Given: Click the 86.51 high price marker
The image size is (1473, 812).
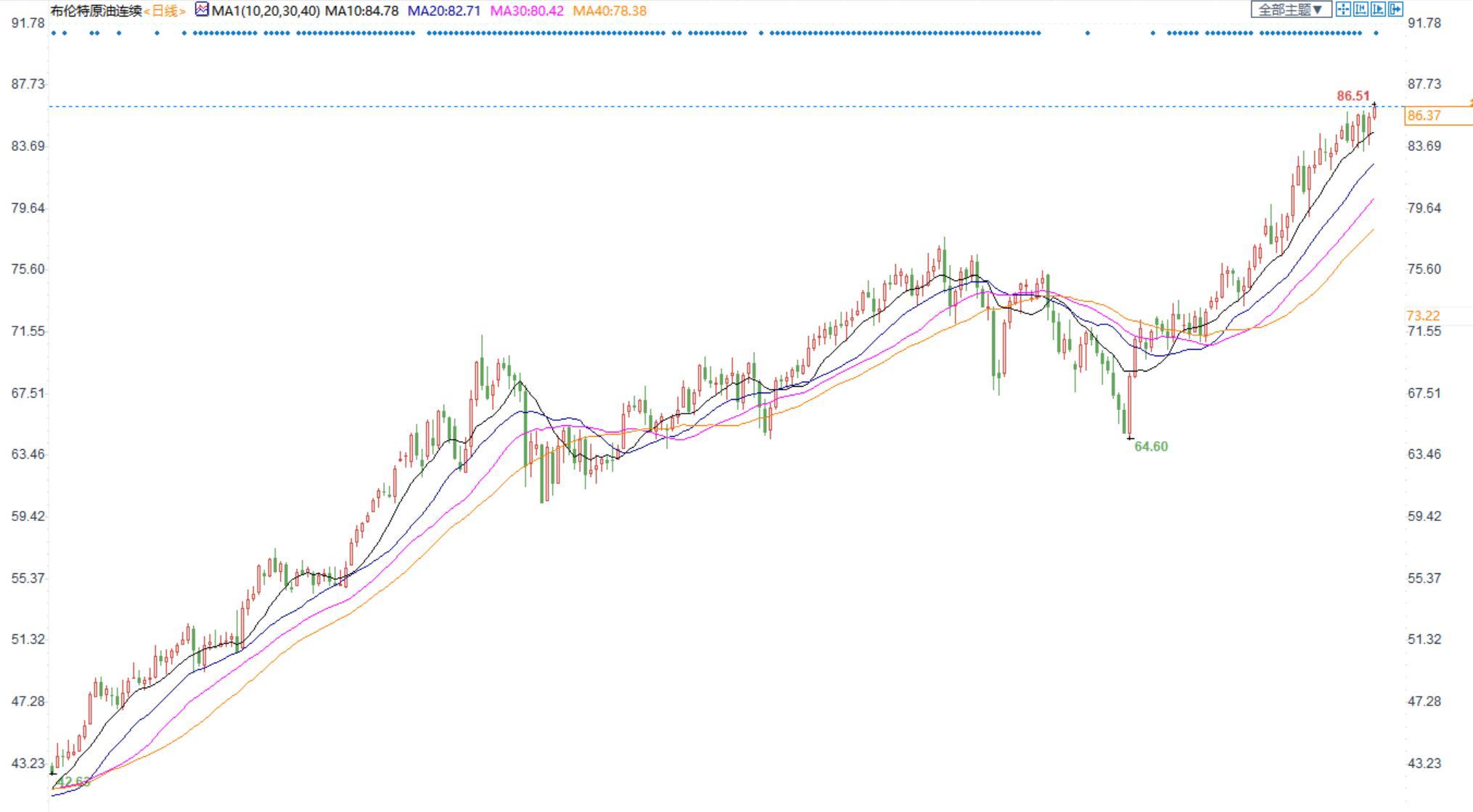Looking at the screenshot, I should click(x=1353, y=96).
